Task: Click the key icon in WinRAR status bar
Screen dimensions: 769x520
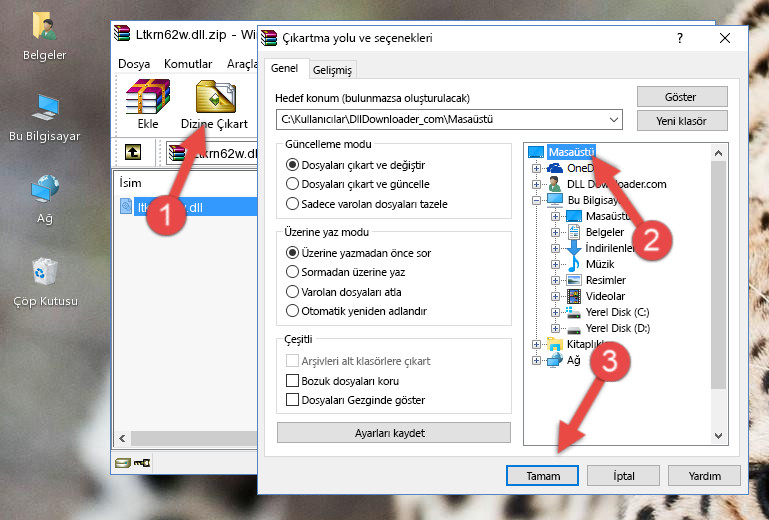Action: point(142,463)
